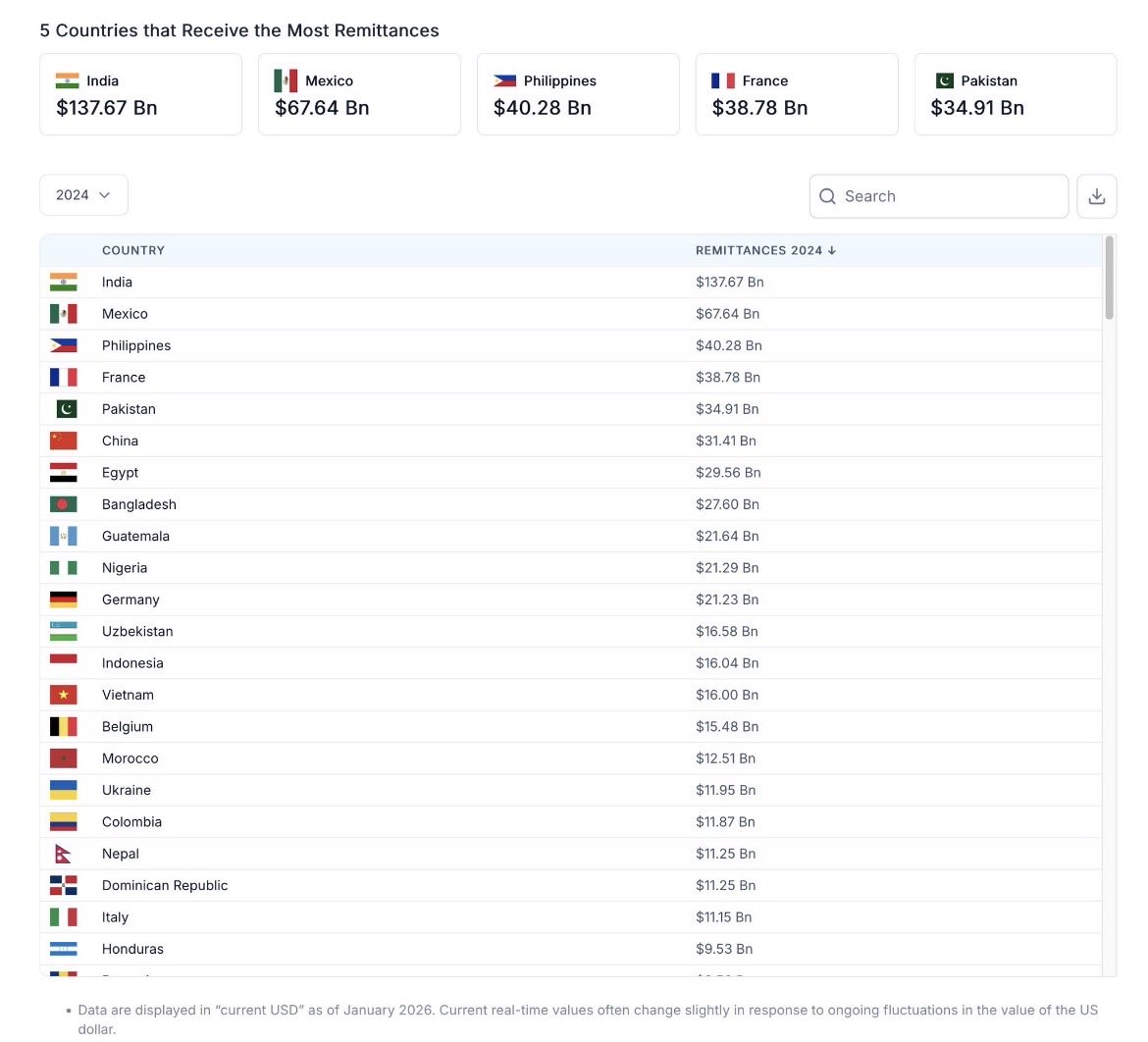Click the $9.53 Bn remittance value
The height and width of the screenshot is (1042, 1148).
[724, 949]
